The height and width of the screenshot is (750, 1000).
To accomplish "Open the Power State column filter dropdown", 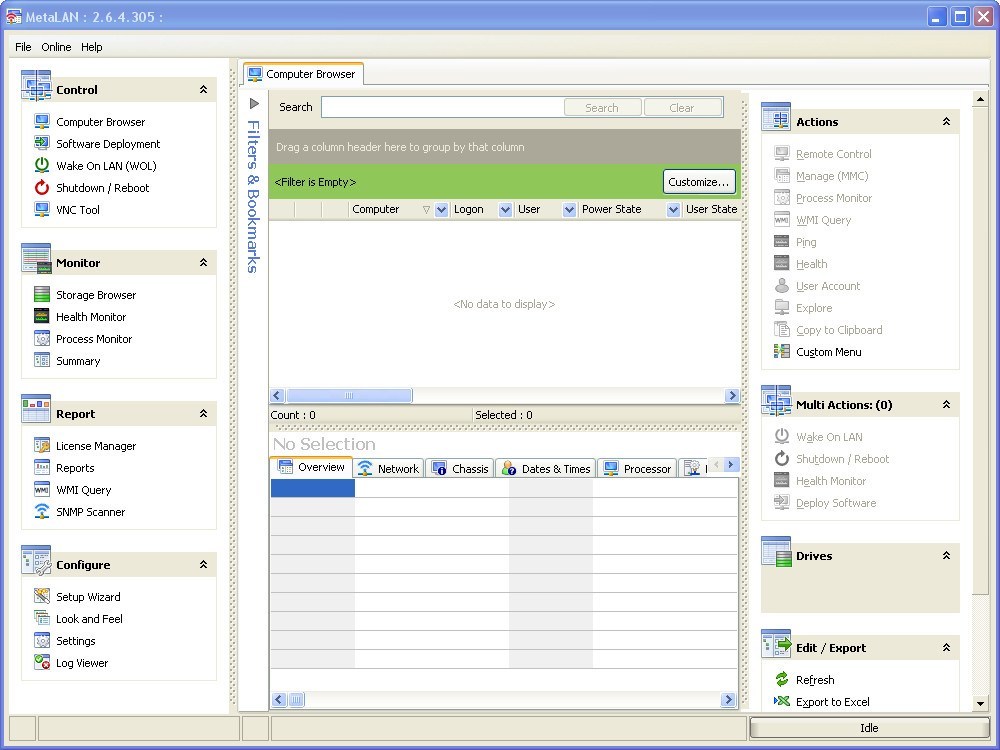I will (673, 209).
